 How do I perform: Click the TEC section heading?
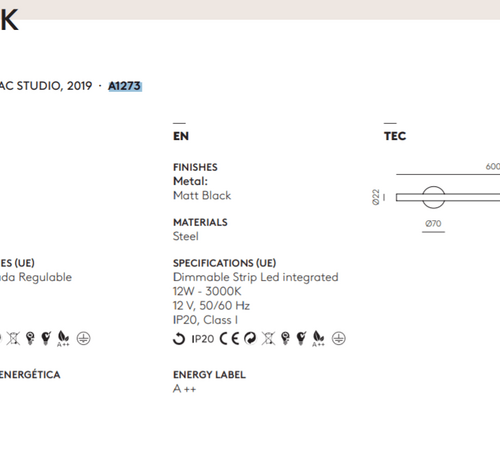click(395, 136)
